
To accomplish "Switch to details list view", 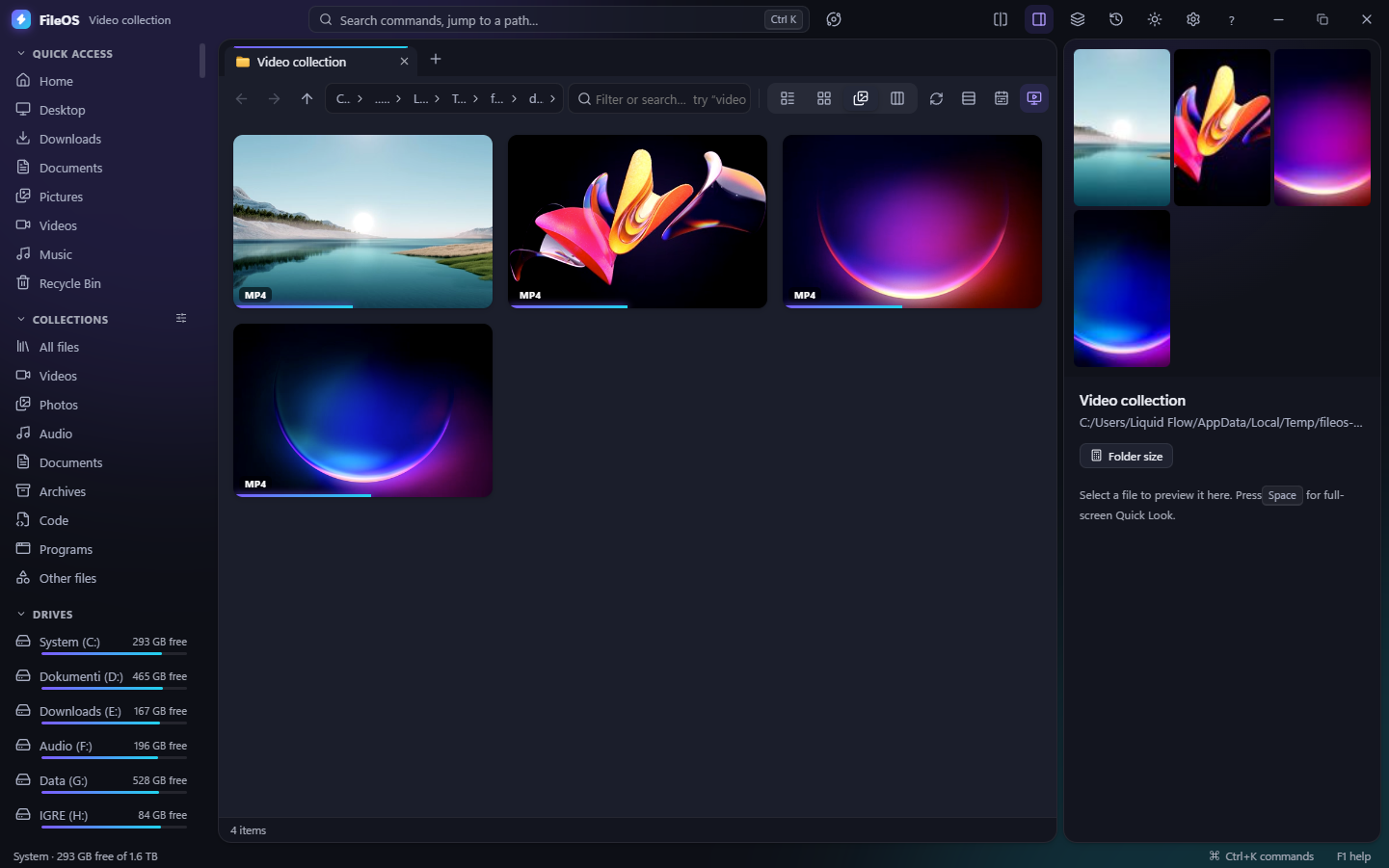I will coord(788,98).
